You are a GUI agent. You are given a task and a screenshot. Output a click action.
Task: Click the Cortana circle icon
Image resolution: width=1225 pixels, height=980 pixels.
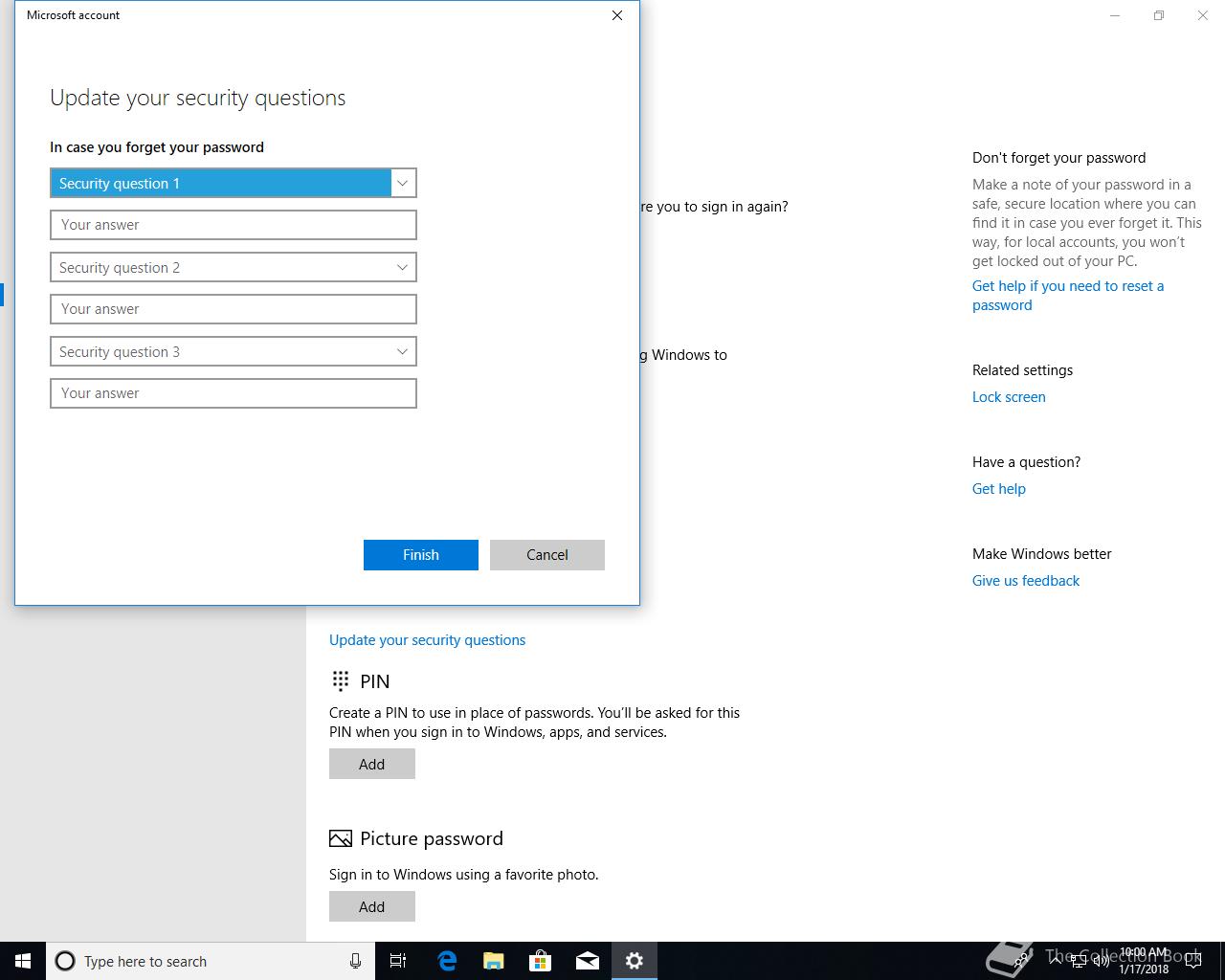tap(65, 961)
